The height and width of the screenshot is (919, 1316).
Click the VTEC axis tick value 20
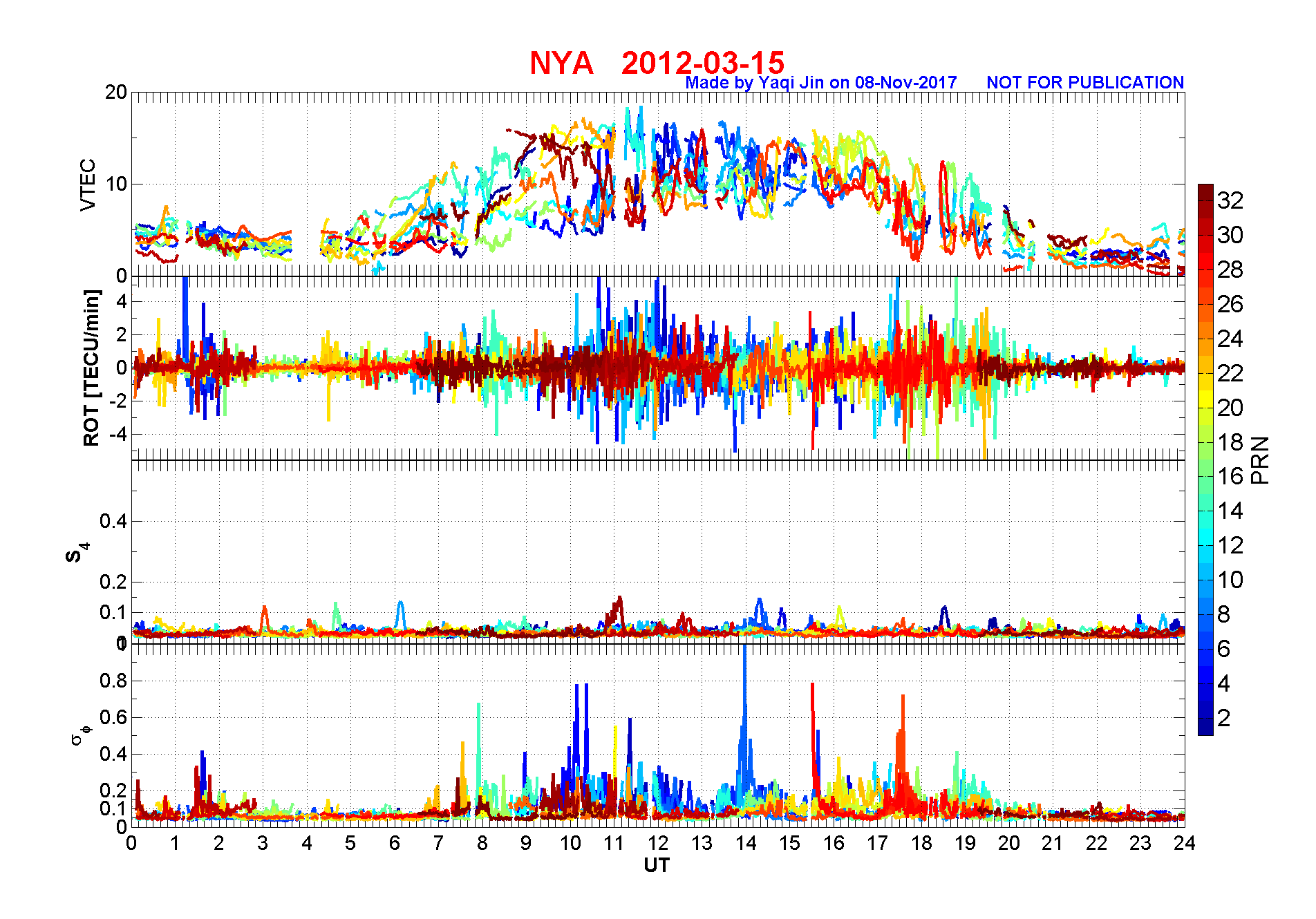(x=116, y=93)
